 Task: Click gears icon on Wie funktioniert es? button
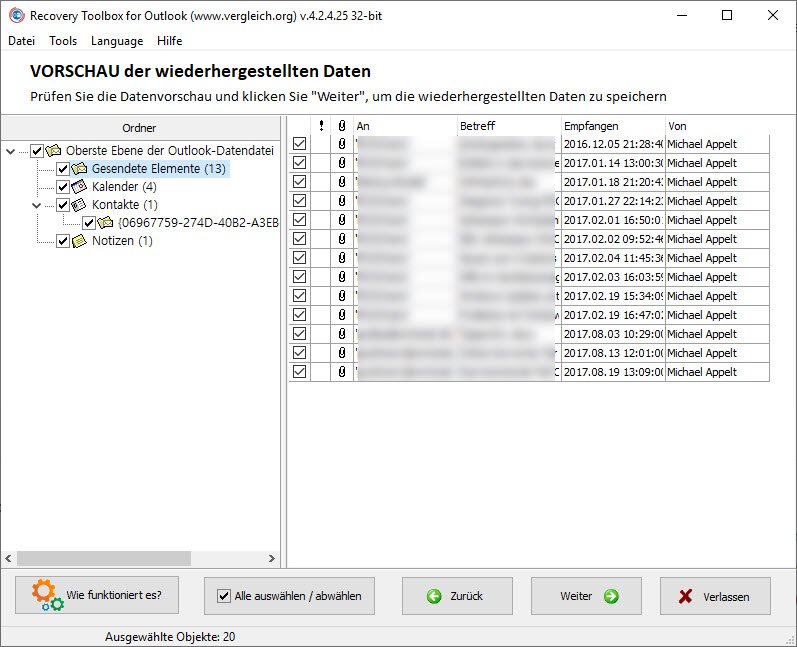pyautogui.click(x=47, y=595)
